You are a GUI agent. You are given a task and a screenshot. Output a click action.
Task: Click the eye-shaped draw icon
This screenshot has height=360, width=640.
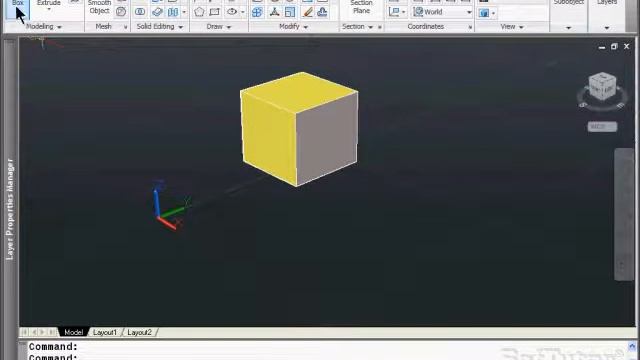232,12
